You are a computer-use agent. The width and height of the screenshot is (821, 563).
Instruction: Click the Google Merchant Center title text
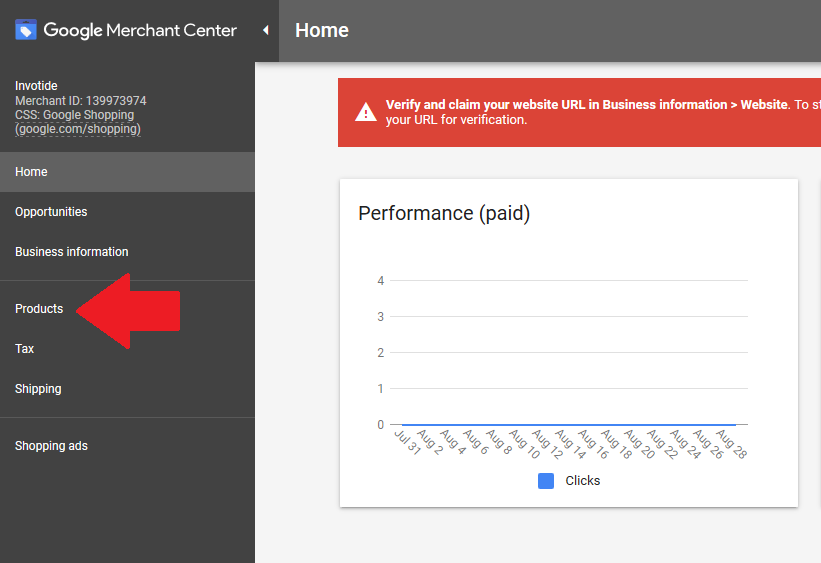pos(140,30)
